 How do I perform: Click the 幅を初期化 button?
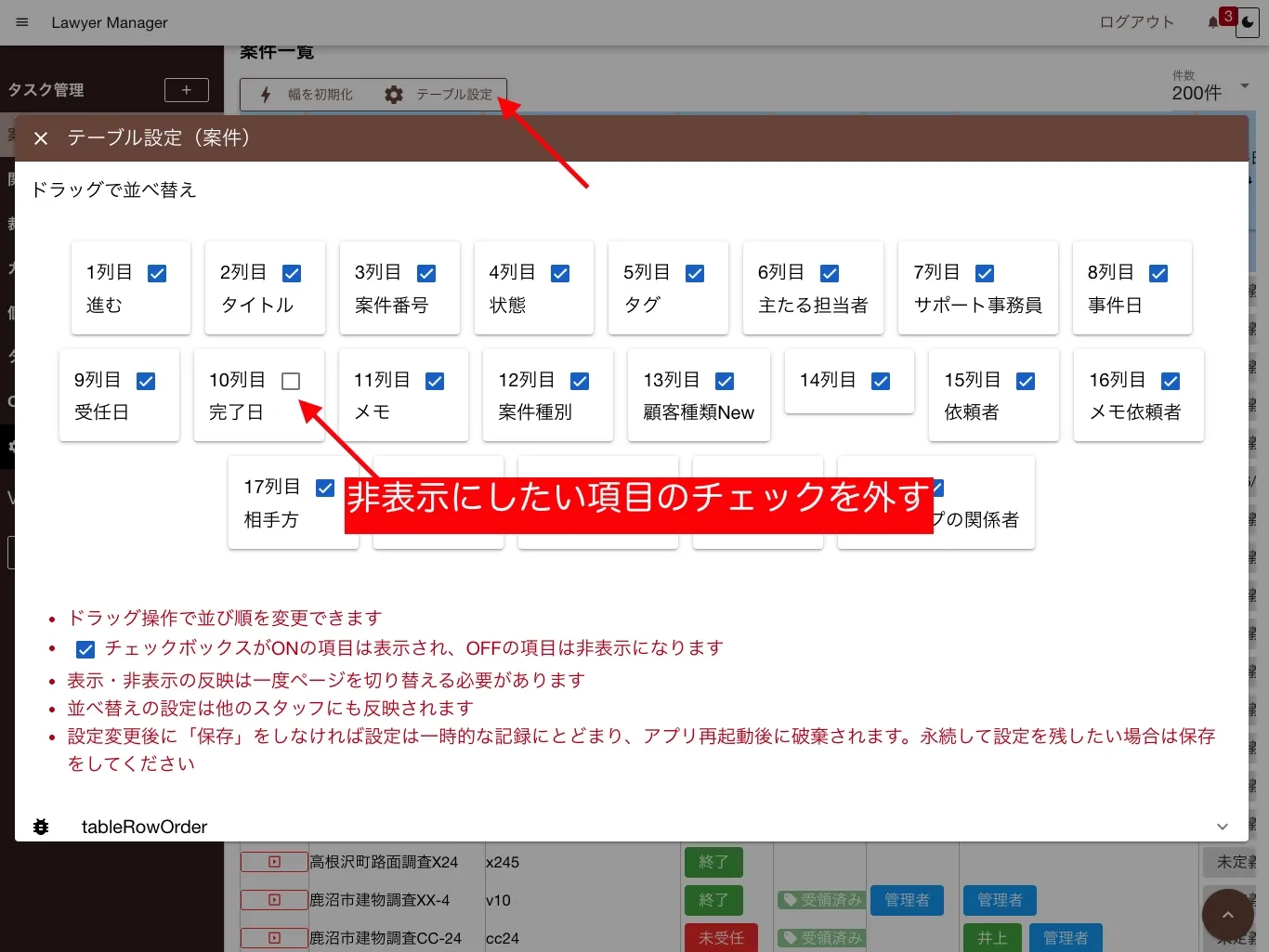[307, 95]
